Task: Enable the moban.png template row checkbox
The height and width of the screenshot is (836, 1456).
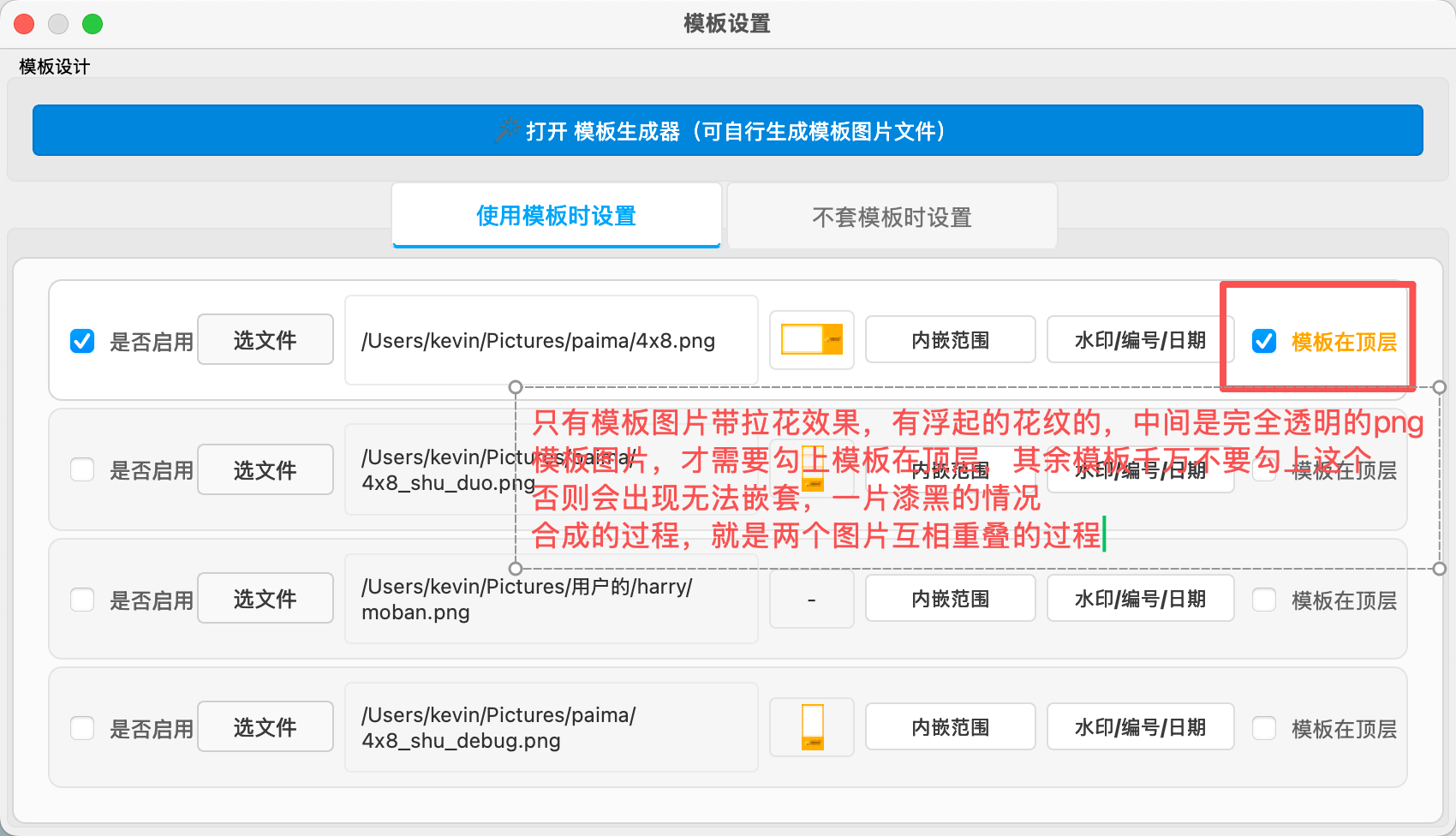Action: (x=82, y=600)
